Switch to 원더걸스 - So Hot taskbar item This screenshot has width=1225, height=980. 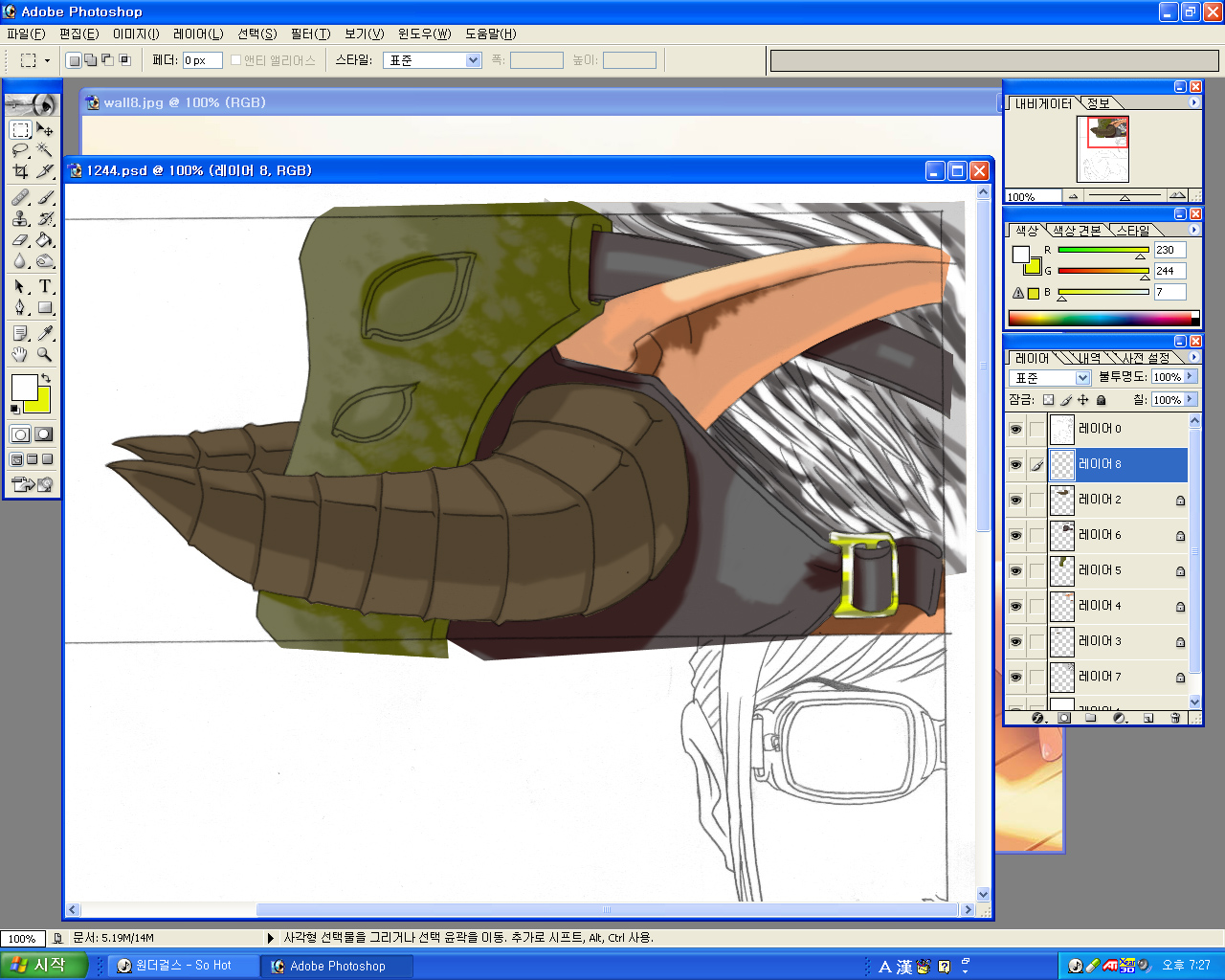click(x=183, y=966)
